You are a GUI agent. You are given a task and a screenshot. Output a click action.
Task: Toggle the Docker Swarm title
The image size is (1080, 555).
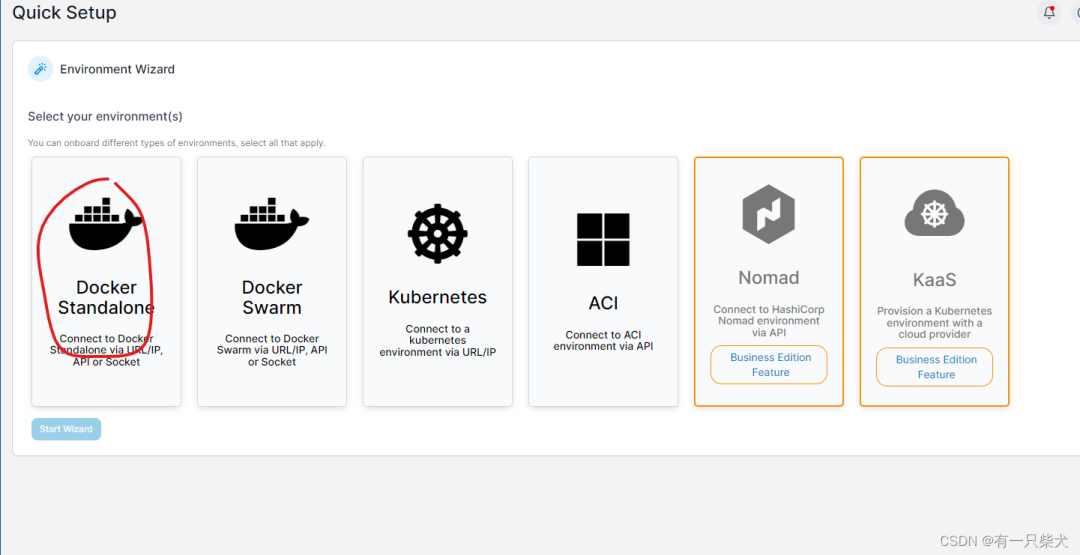[272, 298]
